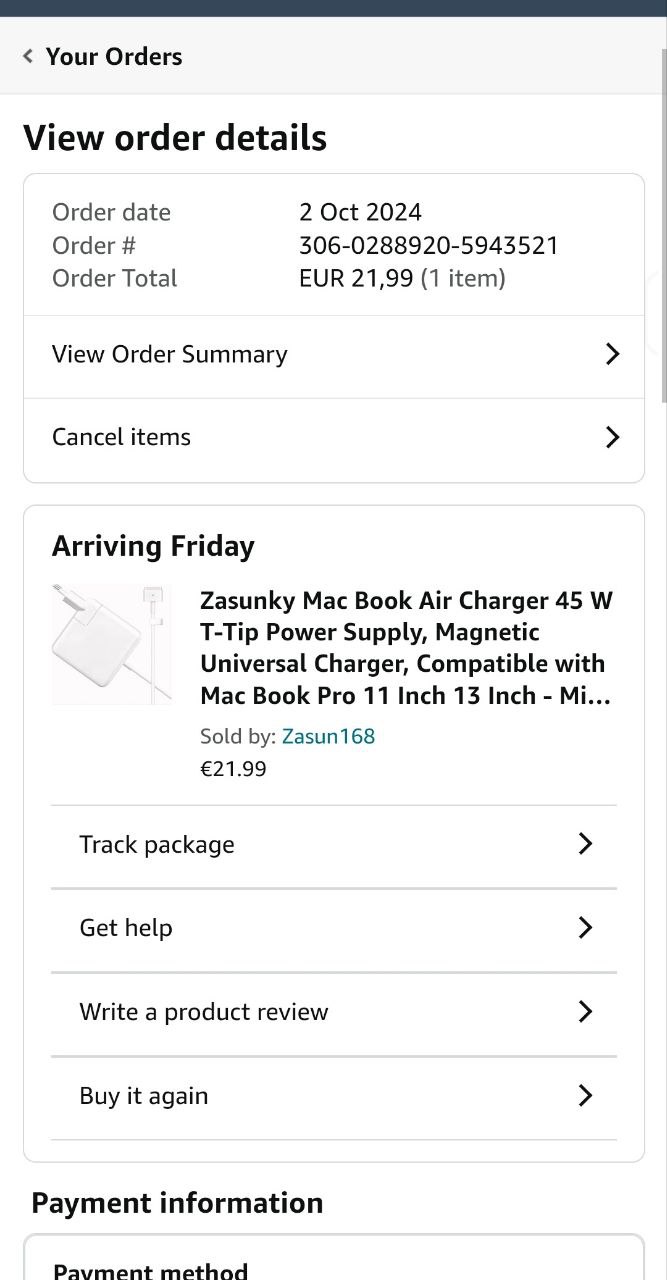The height and width of the screenshot is (1280, 667).
Task: Open Get help
Action: pyautogui.click(x=126, y=928)
